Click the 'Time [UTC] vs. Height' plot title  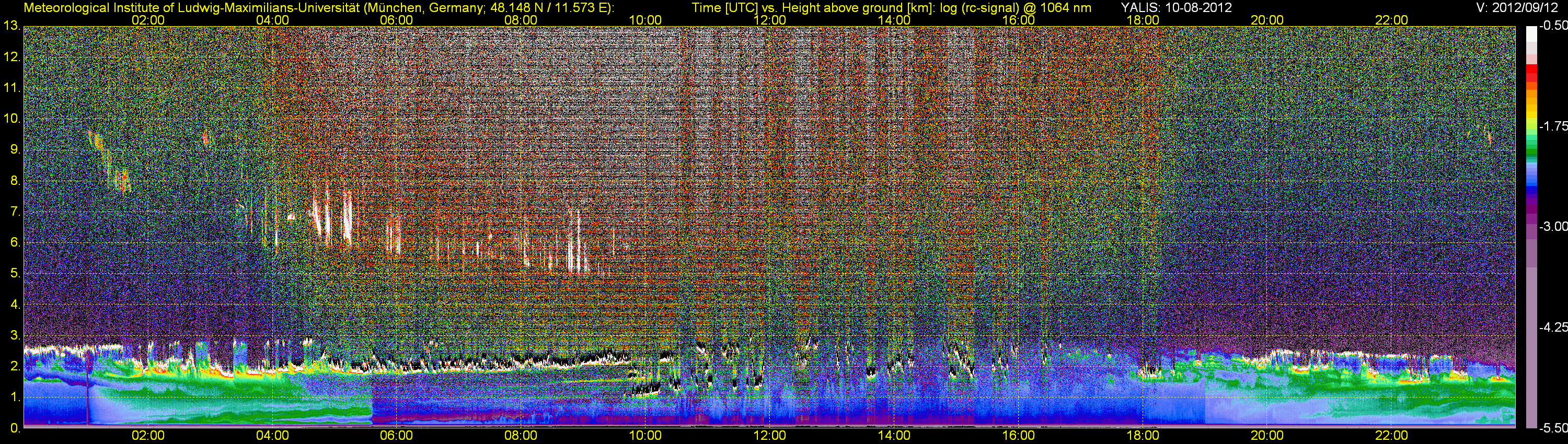pos(891,7)
